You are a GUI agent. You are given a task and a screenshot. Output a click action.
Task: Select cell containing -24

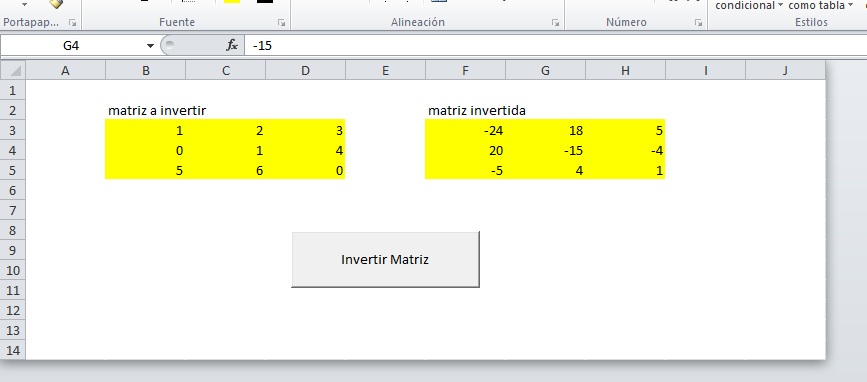pos(465,130)
